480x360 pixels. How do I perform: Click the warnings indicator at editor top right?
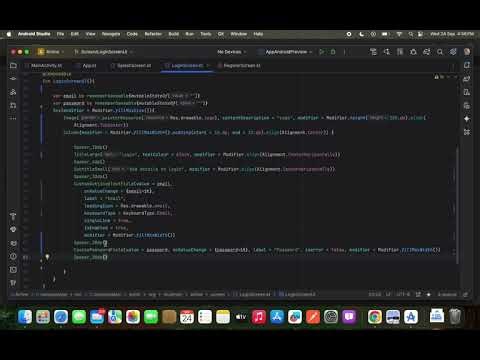(439, 77)
